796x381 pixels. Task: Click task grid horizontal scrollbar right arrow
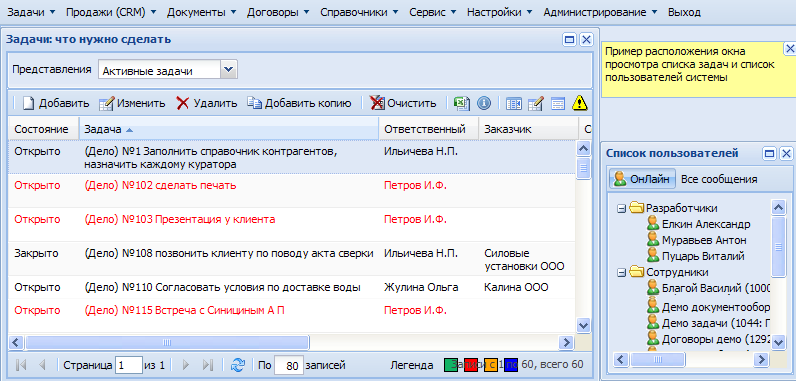coord(566,342)
